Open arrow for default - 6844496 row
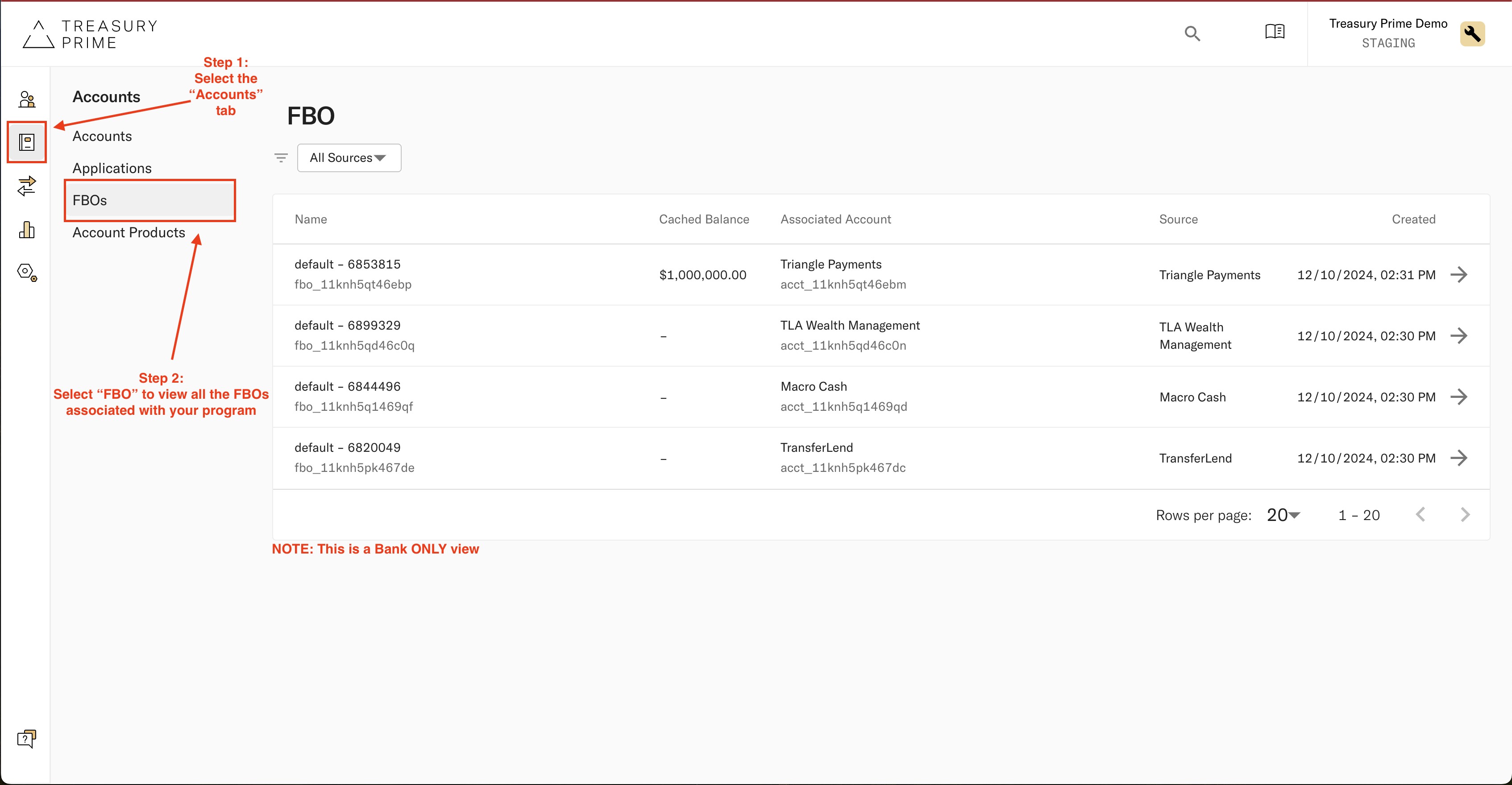The height and width of the screenshot is (785, 1512). click(1459, 397)
